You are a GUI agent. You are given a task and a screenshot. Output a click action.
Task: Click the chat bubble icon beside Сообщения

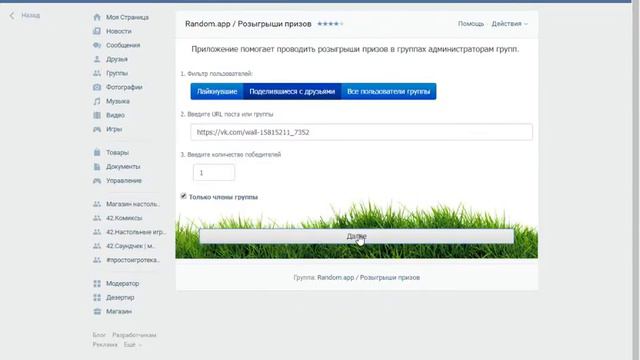pyautogui.click(x=97, y=45)
